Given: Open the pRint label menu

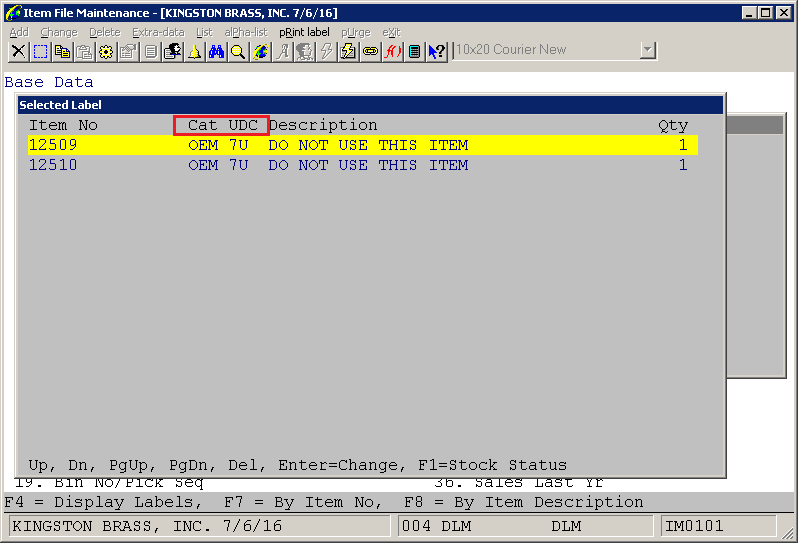Looking at the screenshot, I should (x=304, y=32).
